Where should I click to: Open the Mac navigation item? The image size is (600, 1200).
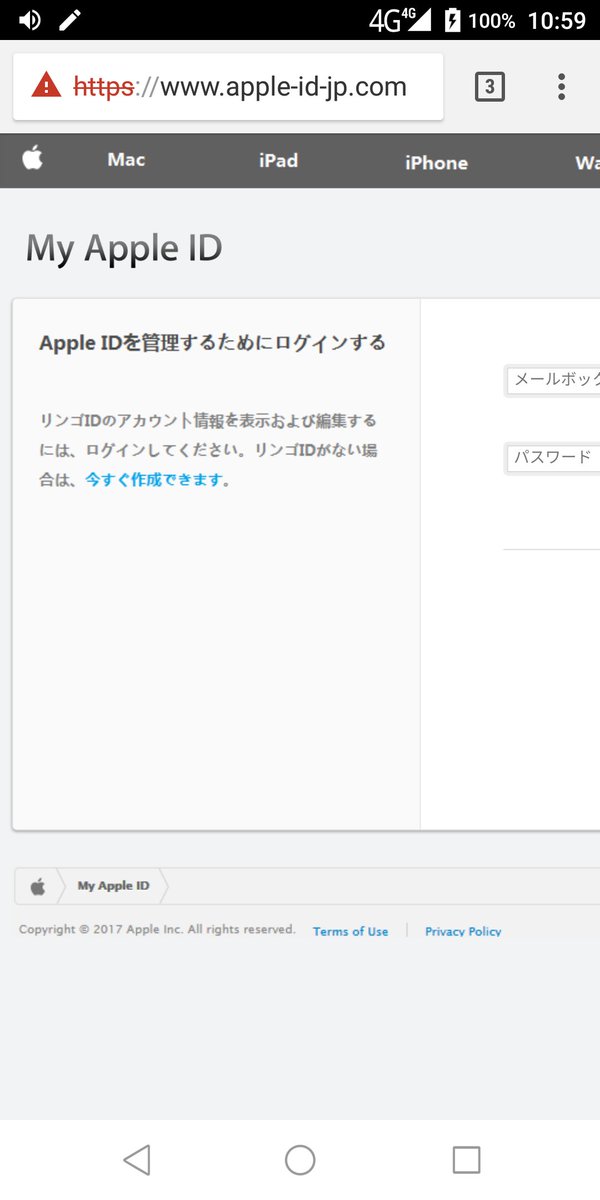(x=126, y=160)
